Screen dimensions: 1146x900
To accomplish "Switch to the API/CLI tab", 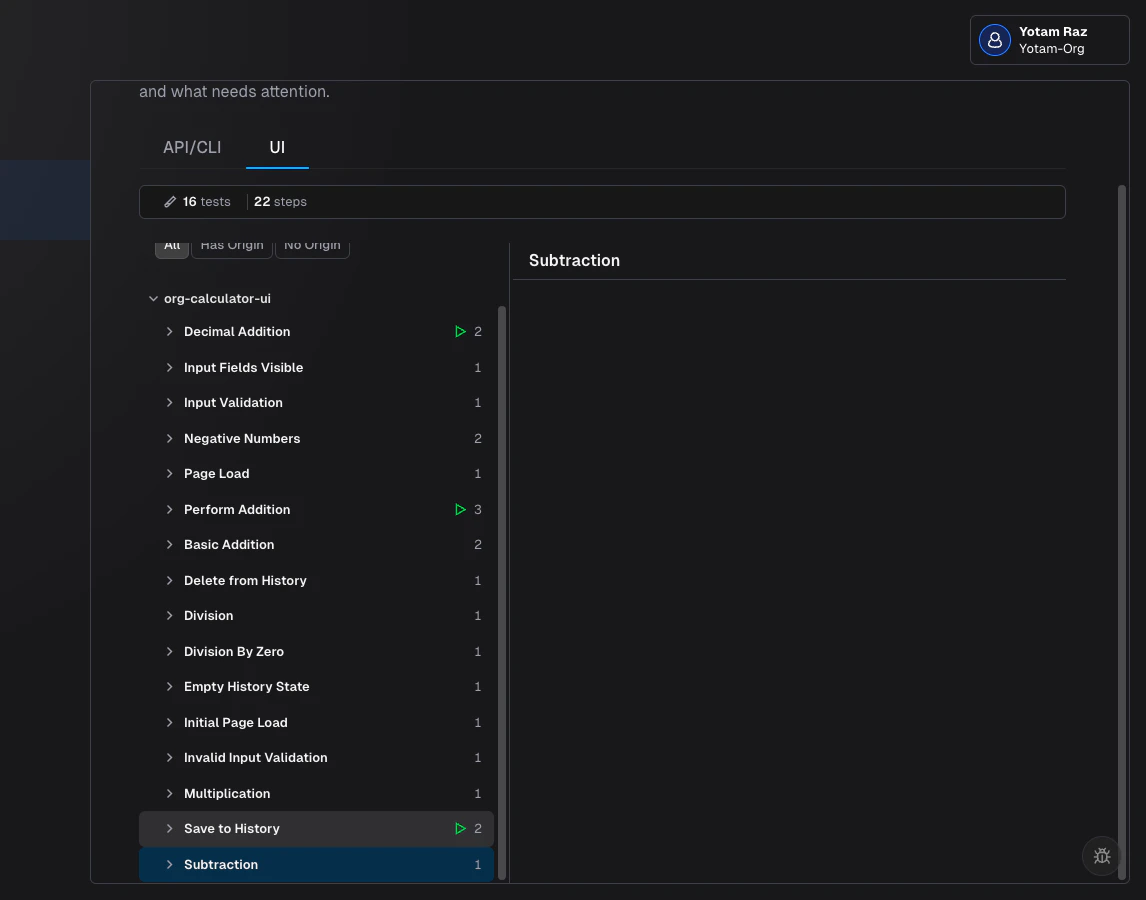I will pyautogui.click(x=192, y=147).
